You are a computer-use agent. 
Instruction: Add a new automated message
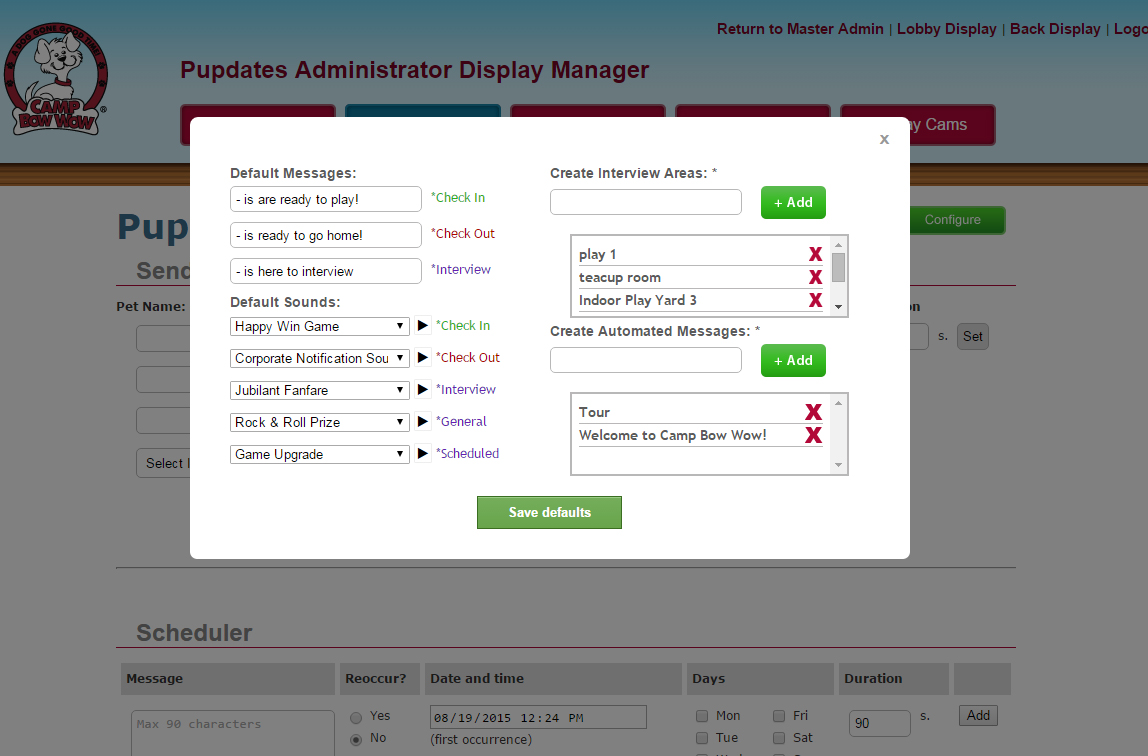[793, 361]
